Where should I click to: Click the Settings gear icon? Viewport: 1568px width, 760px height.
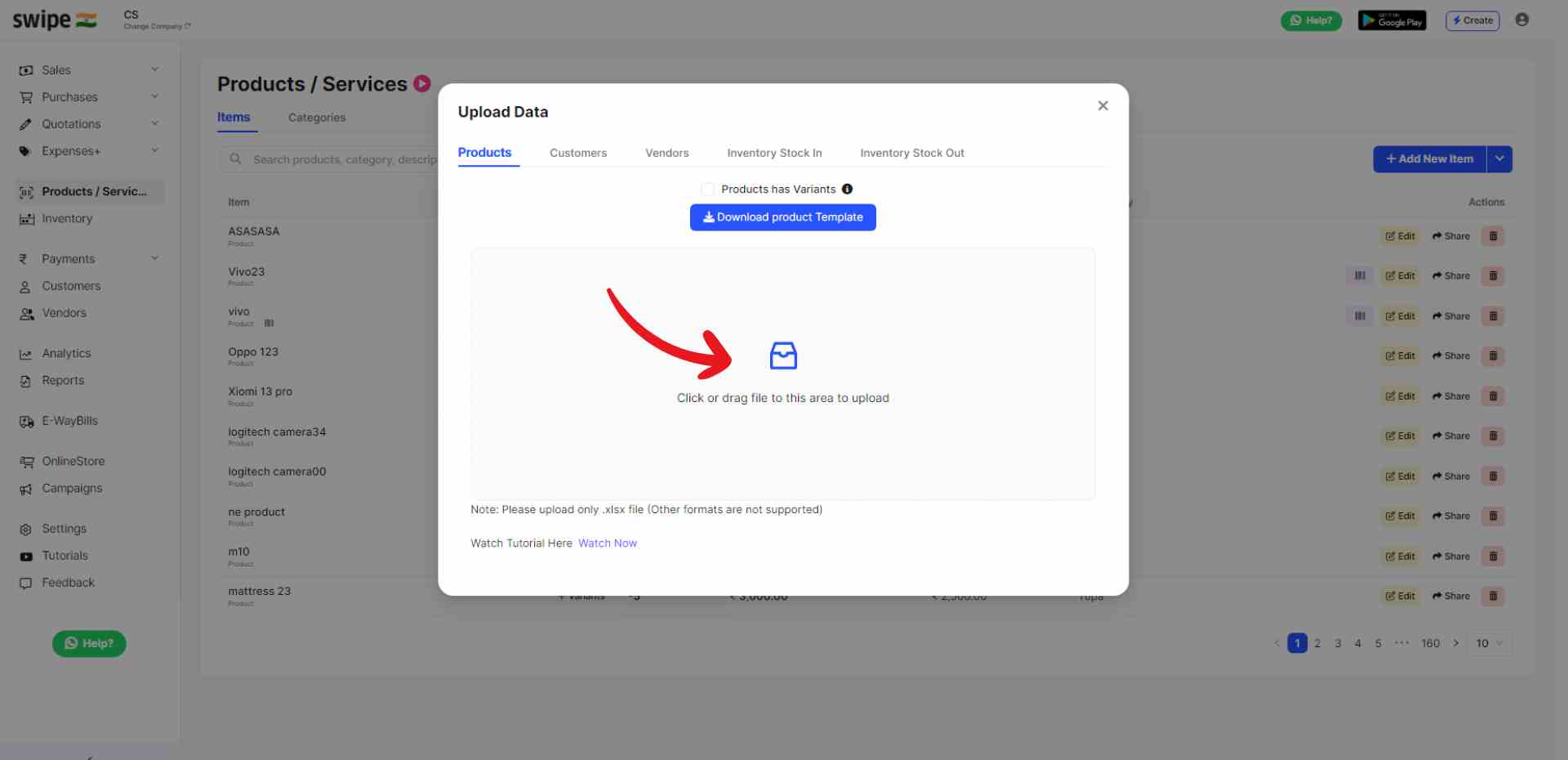[25, 530]
